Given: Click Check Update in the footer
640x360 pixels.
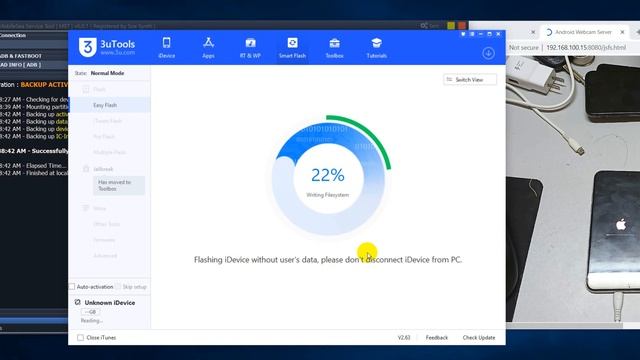Looking at the screenshot, I should pos(479,338).
